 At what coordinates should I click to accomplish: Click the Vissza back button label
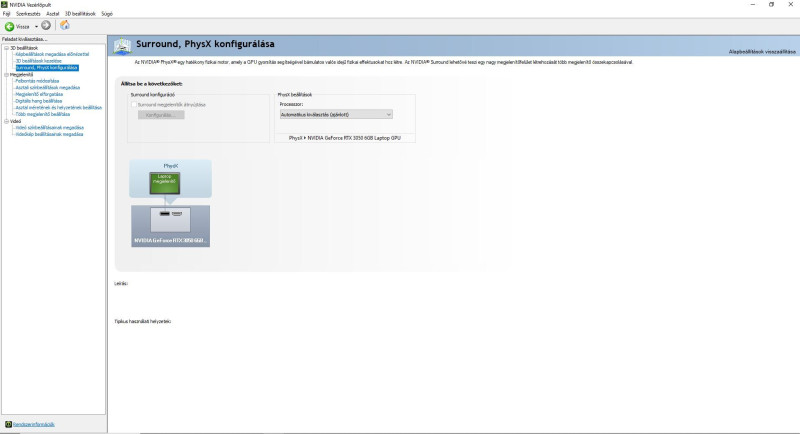23,27
